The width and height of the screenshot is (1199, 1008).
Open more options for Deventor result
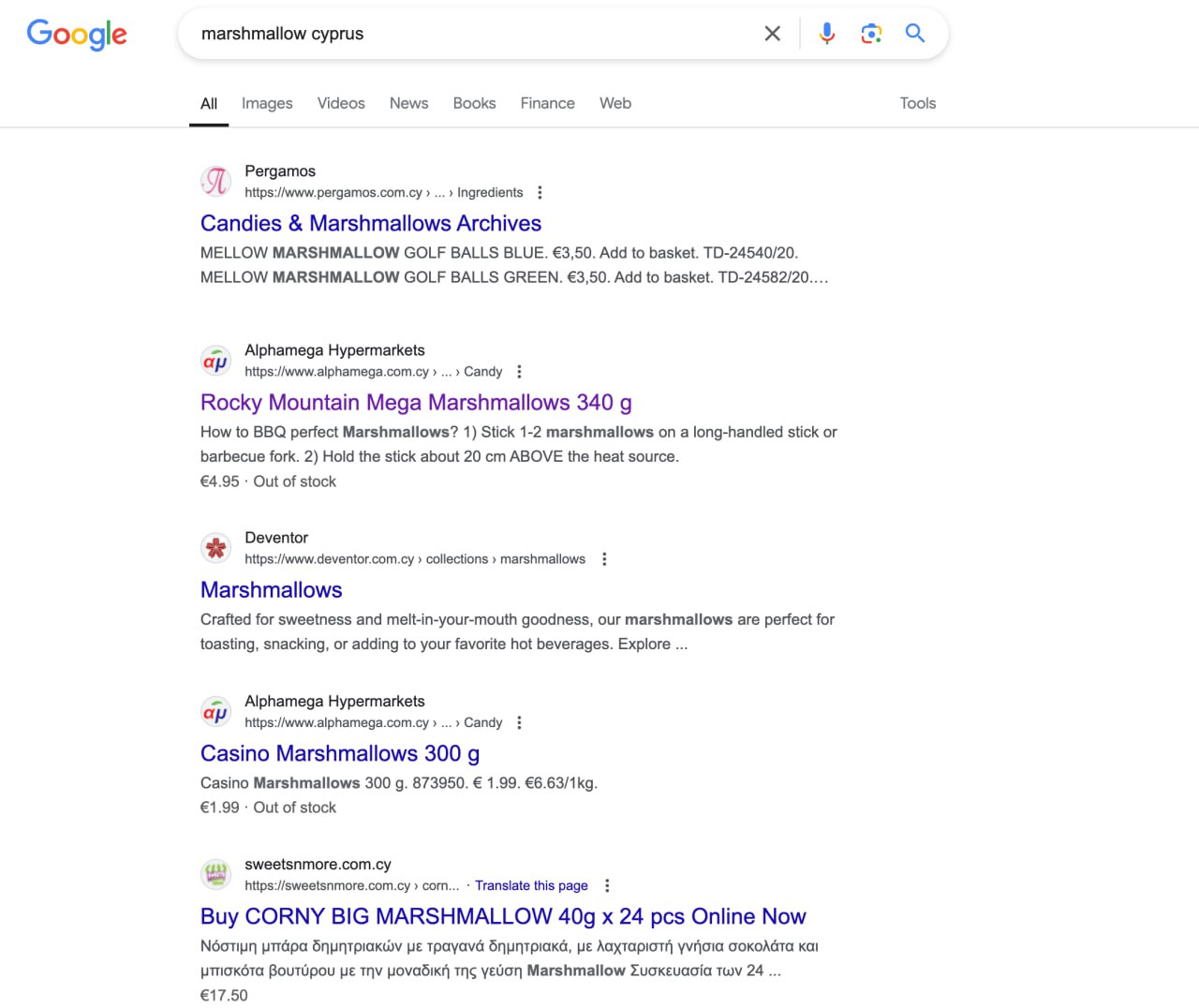[604, 559]
